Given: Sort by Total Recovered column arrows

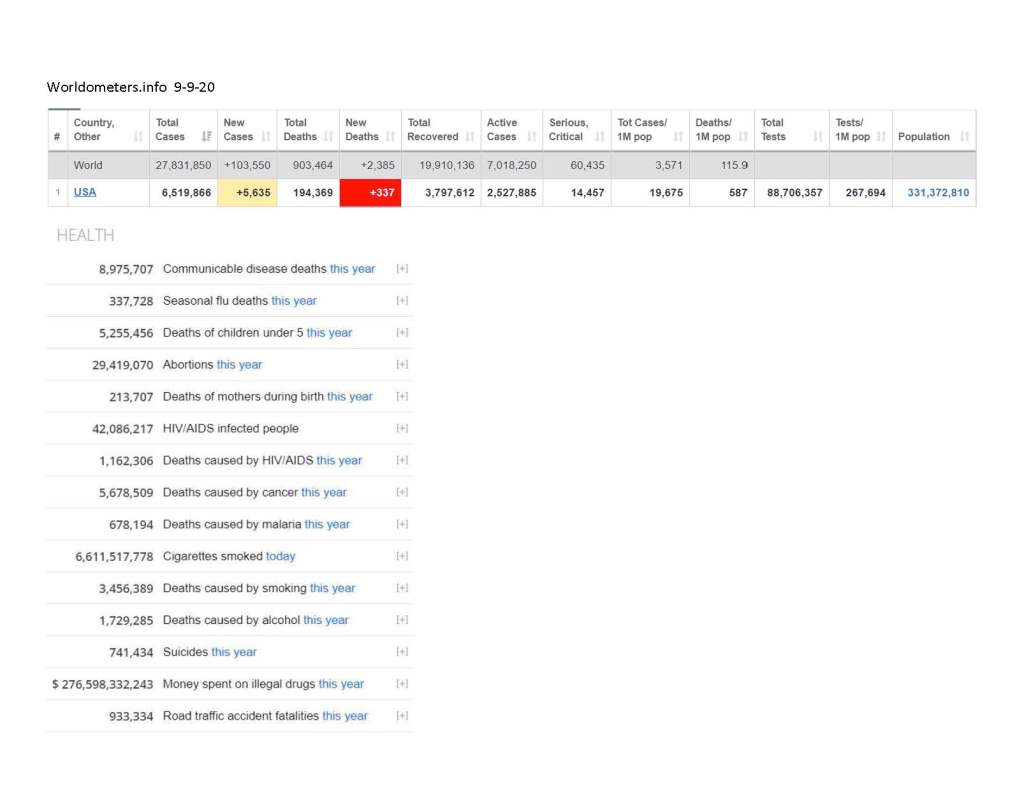Looking at the screenshot, I should click(x=470, y=137).
